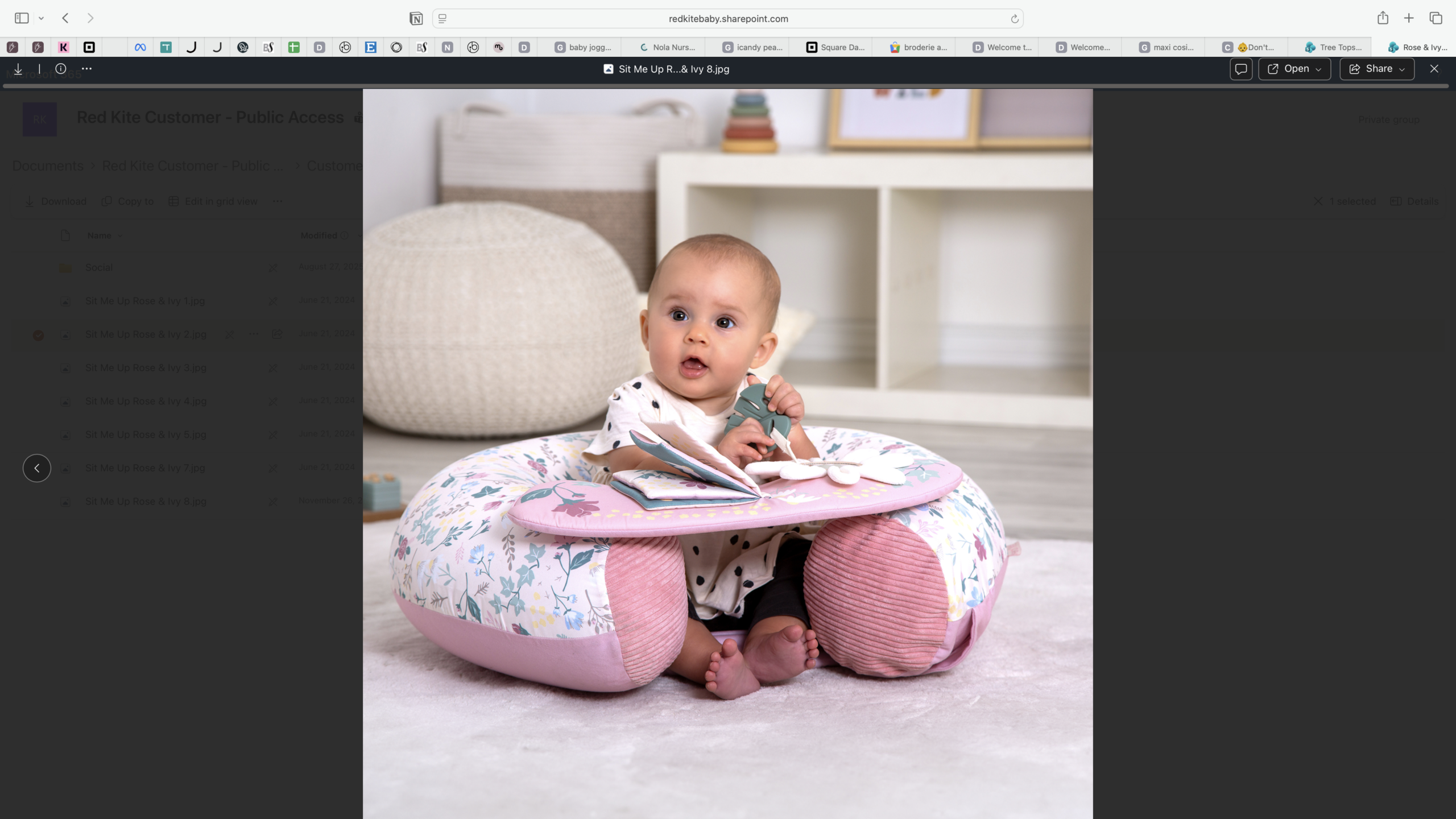Screen dimensions: 1456x819
Task: Switch to the green plus pinned tab
Action: tap(293, 47)
